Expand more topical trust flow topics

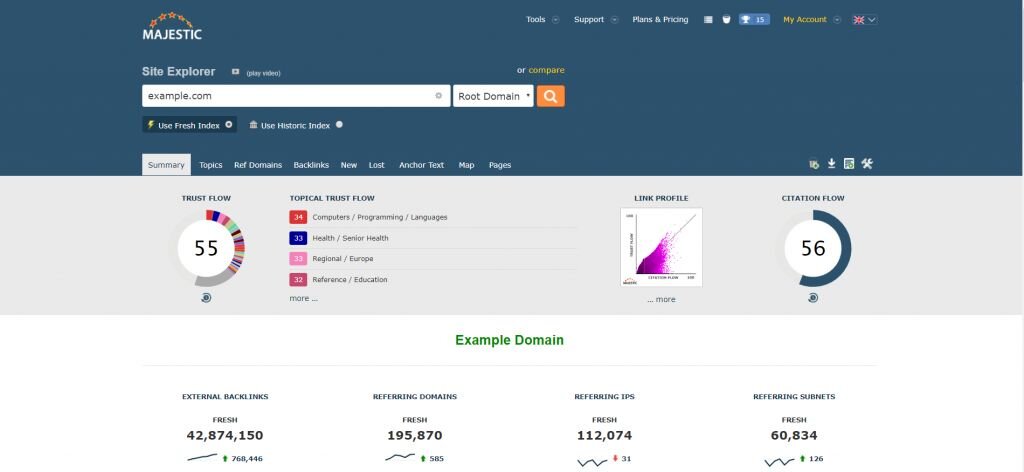303,298
